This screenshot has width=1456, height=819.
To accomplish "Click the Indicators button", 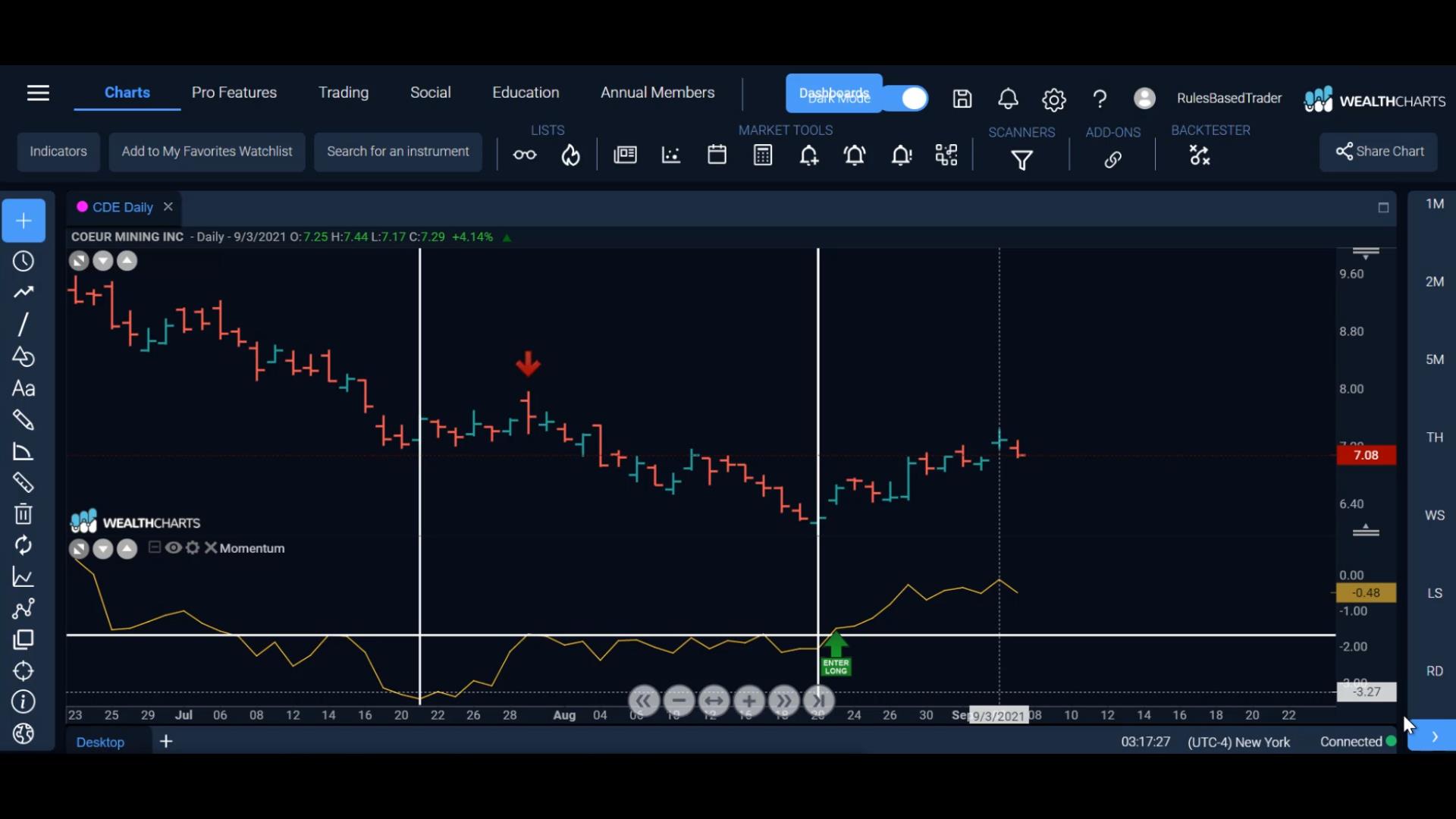I will click(58, 152).
